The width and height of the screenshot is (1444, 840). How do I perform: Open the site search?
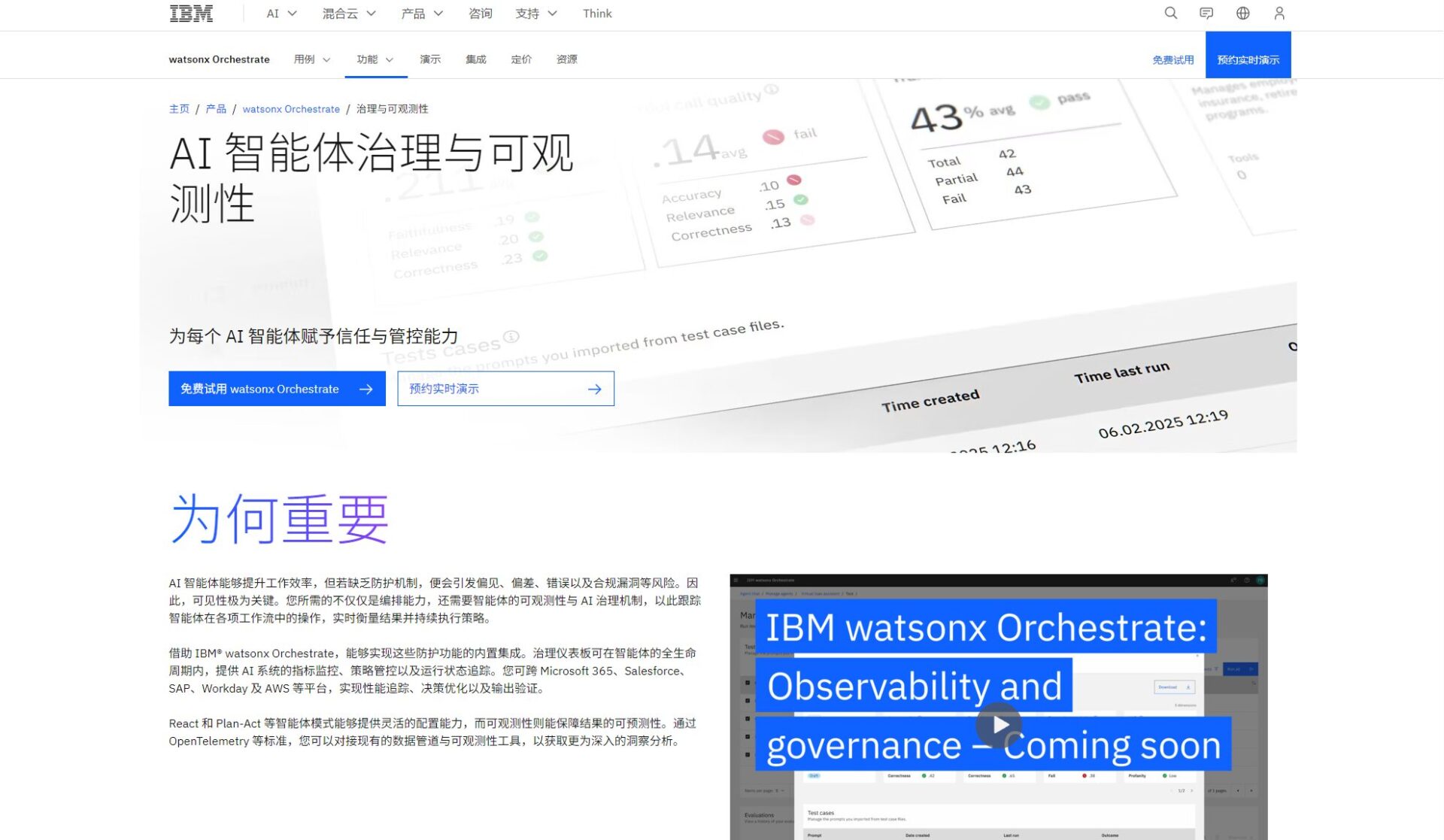coord(1170,13)
